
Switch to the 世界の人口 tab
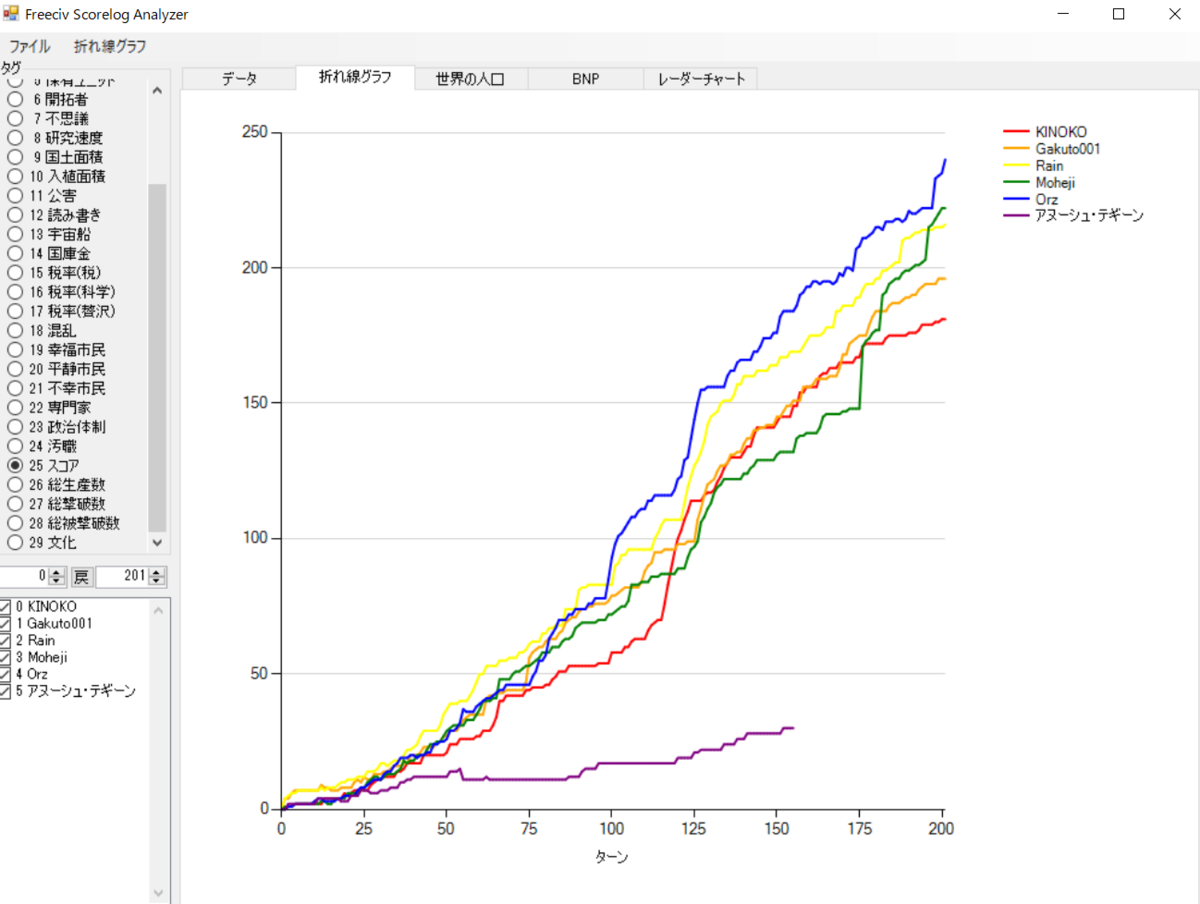(x=470, y=79)
